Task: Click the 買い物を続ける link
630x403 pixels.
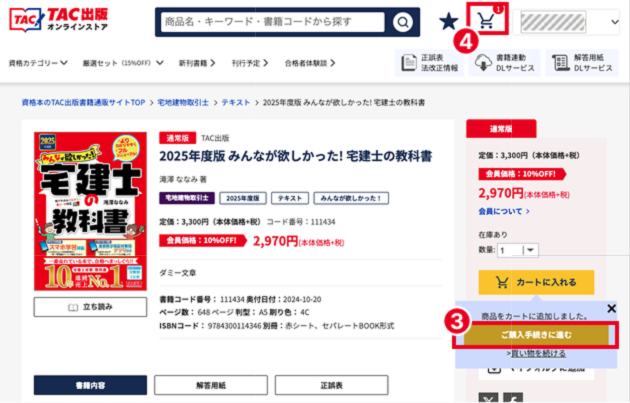Action: 538,353
